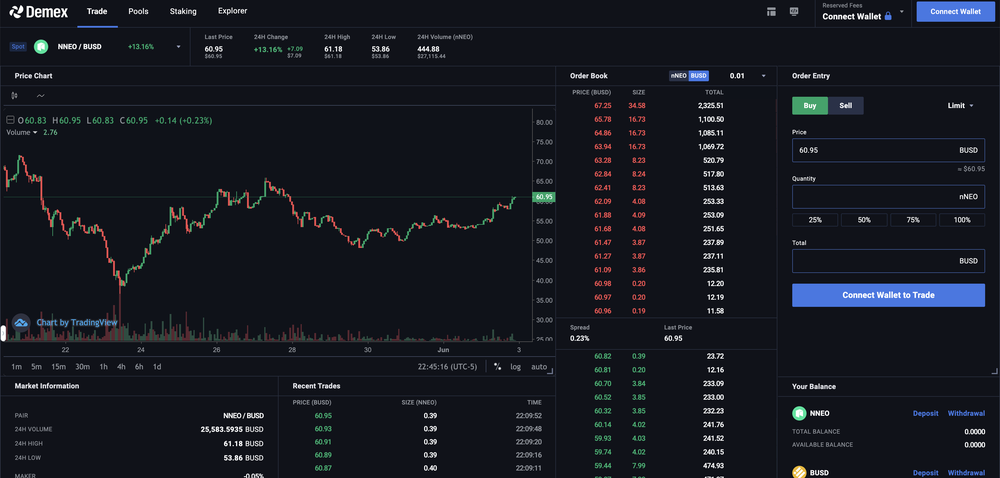Set chart interval to 1h
The width and height of the screenshot is (1000, 478).
click(103, 367)
